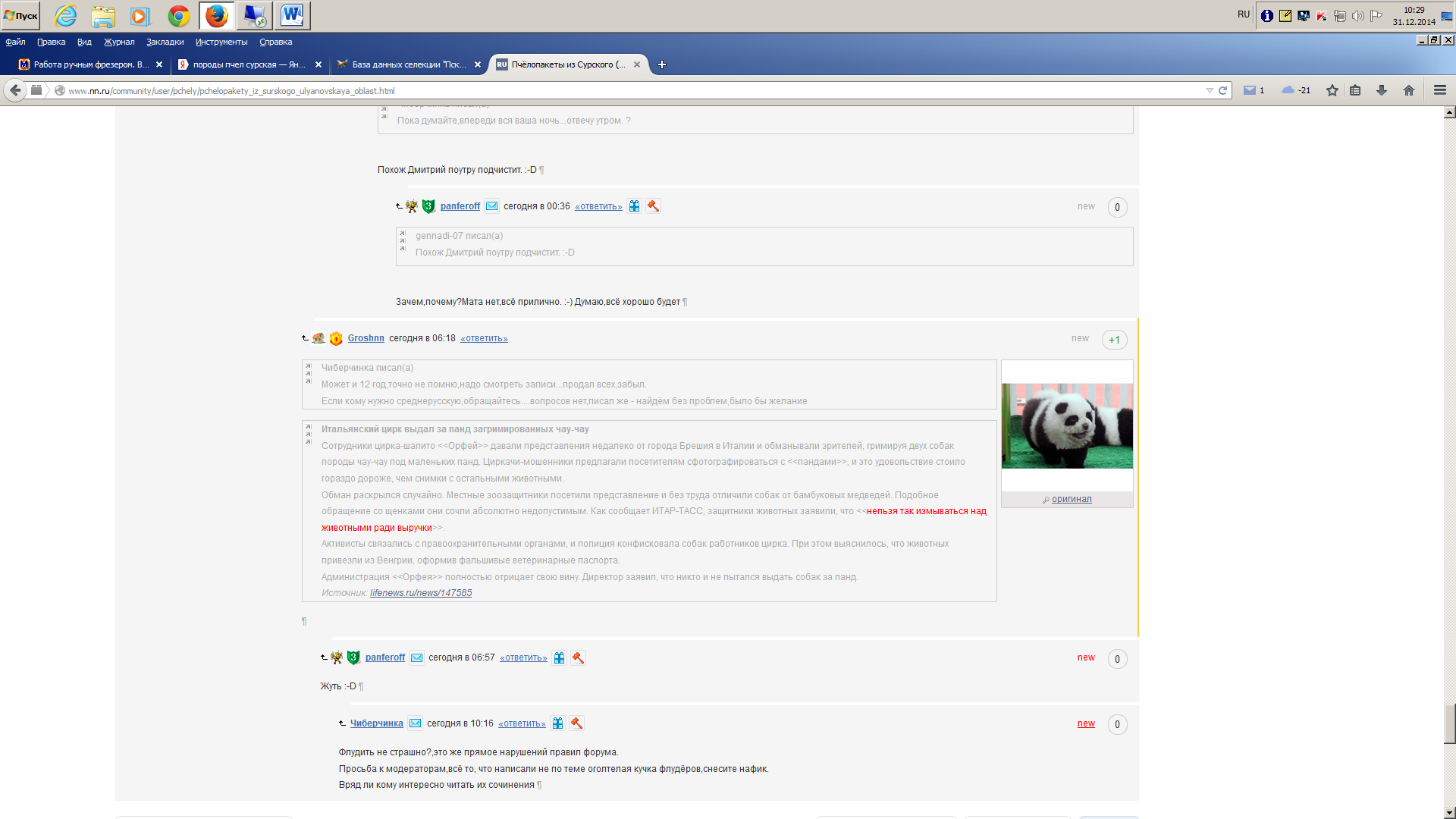Click the hammer icon beside Чиберчинка's 10:16 comment
This screenshot has height=819, width=1456.
pos(577,723)
